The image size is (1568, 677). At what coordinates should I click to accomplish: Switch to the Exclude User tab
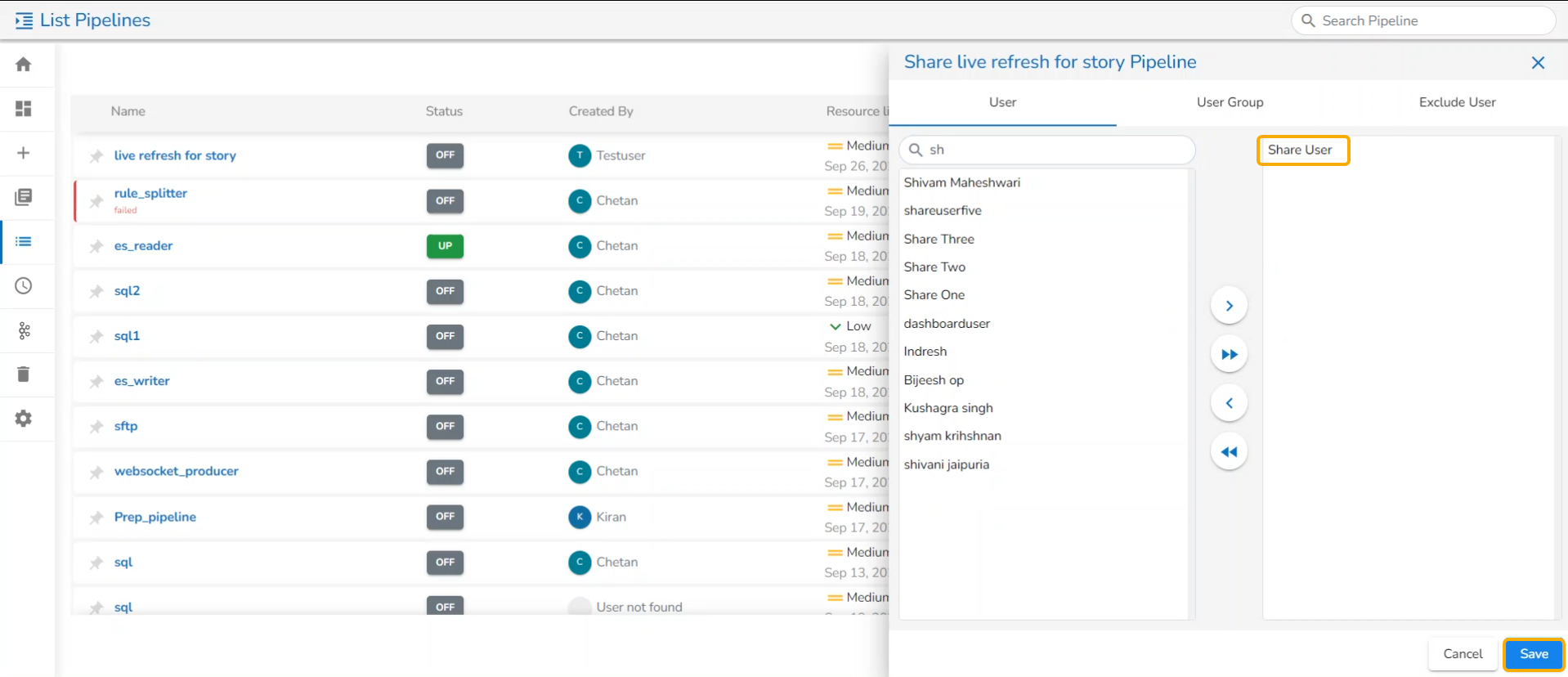[1457, 102]
